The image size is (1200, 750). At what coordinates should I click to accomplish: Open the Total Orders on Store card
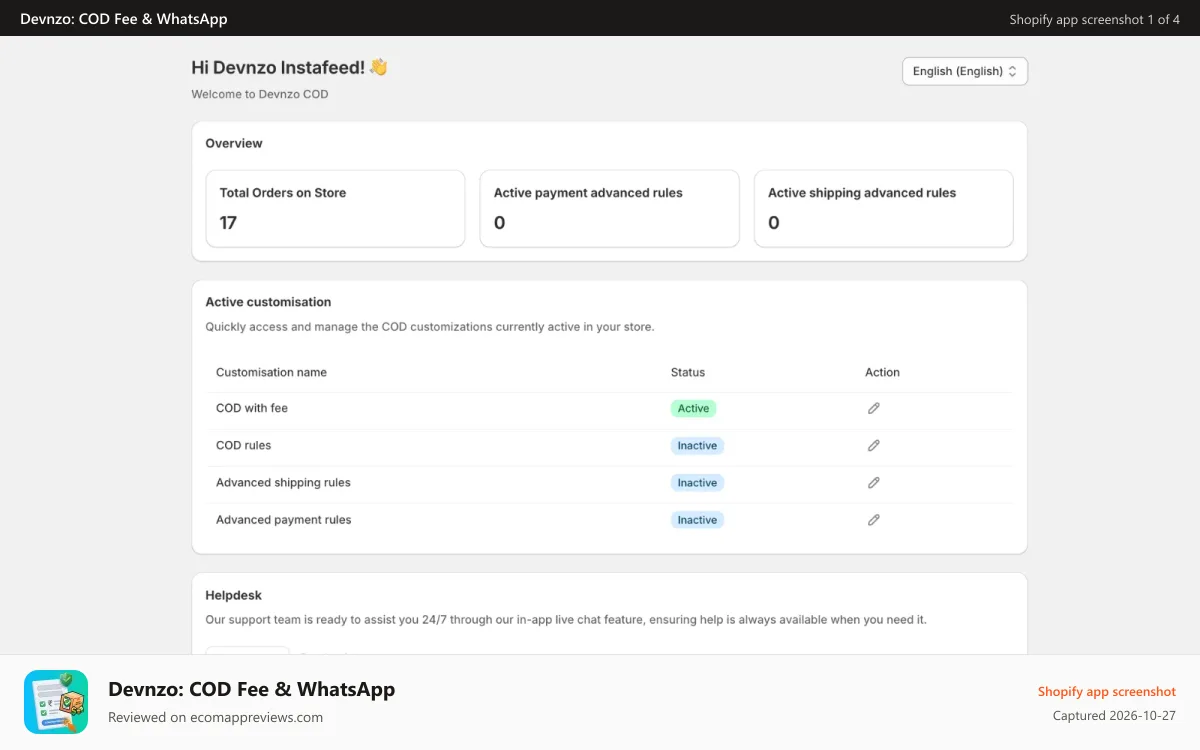pos(335,208)
